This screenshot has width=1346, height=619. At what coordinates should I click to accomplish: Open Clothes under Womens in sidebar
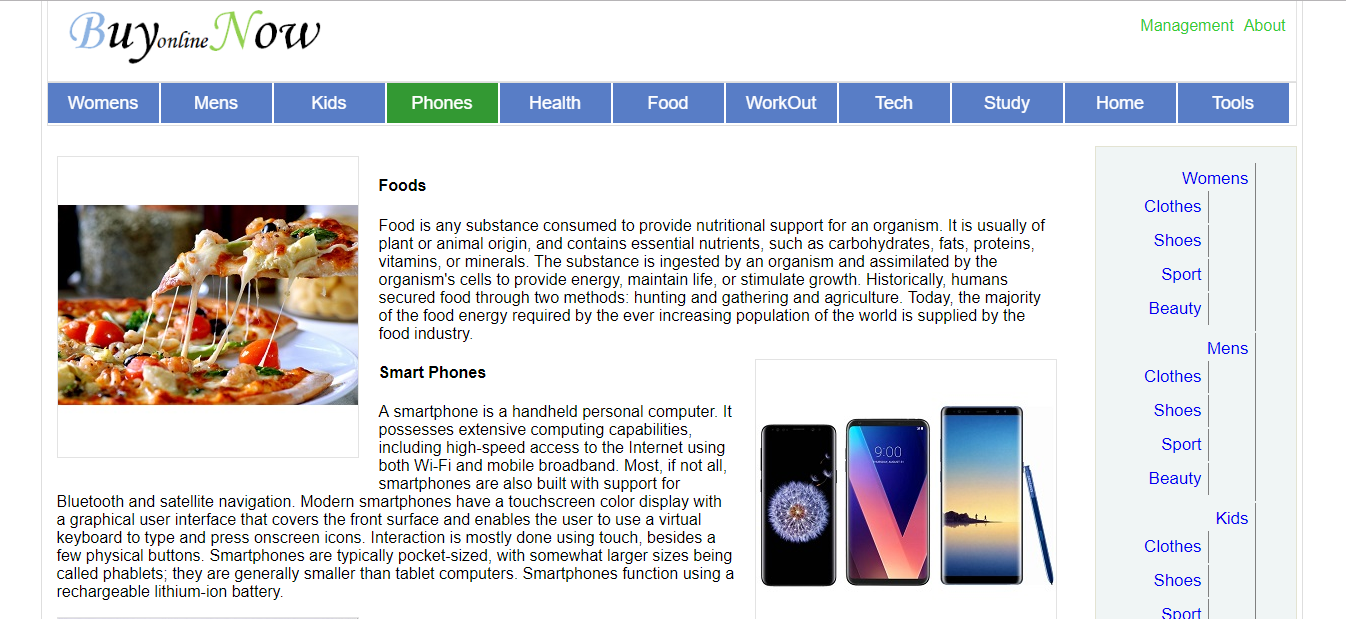point(1173,206)
